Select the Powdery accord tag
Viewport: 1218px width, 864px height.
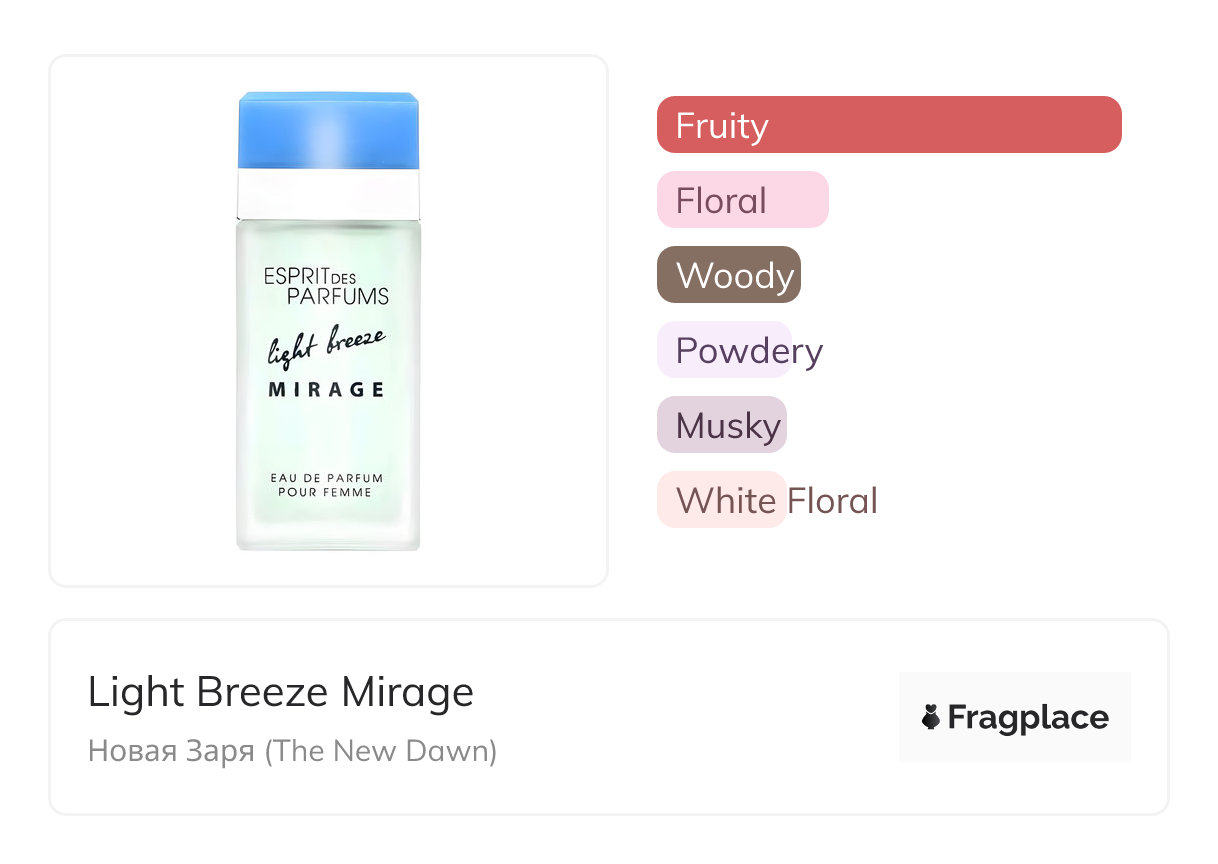(725, 350)
